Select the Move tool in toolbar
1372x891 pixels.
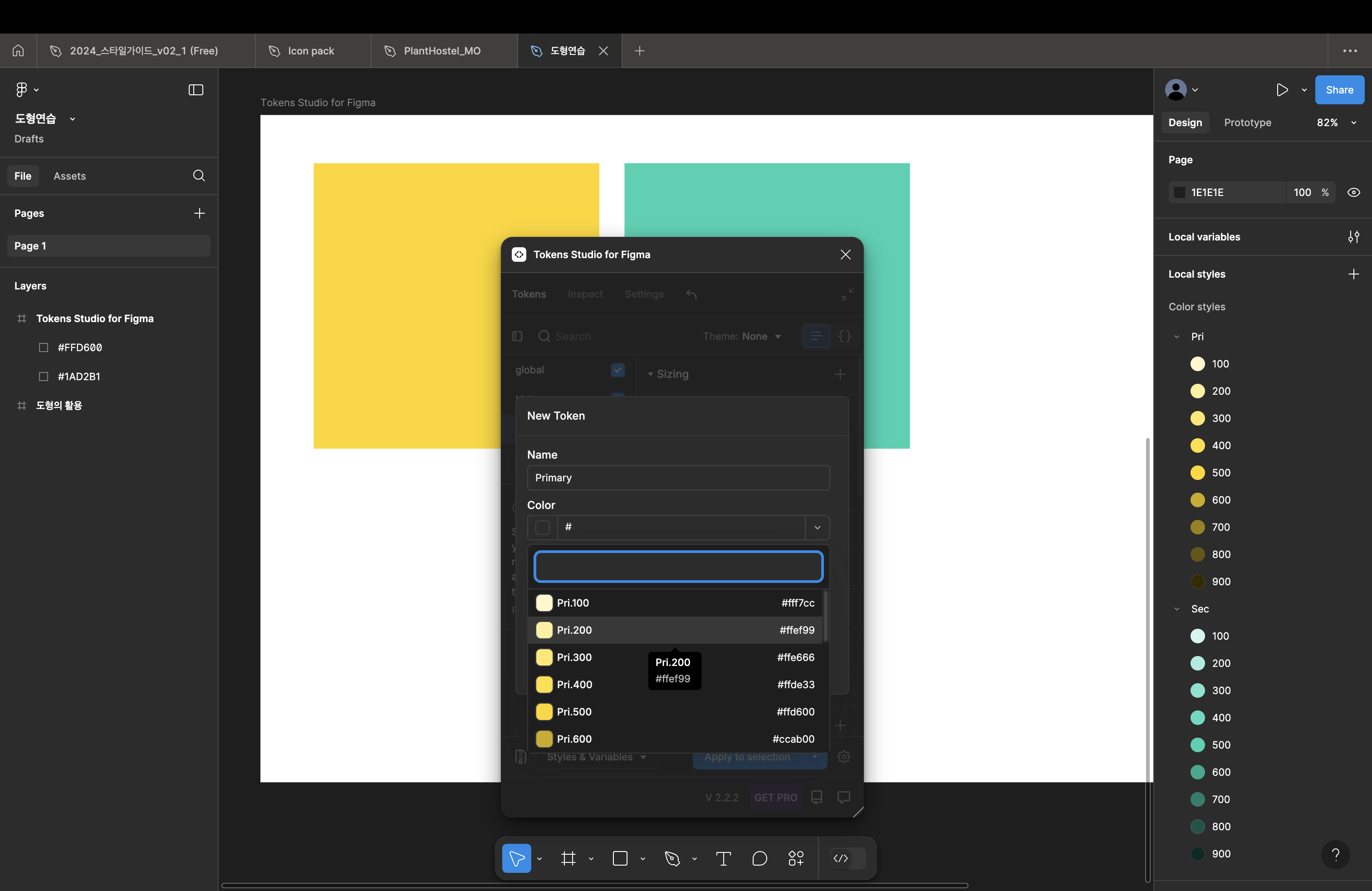pos(516,858)
